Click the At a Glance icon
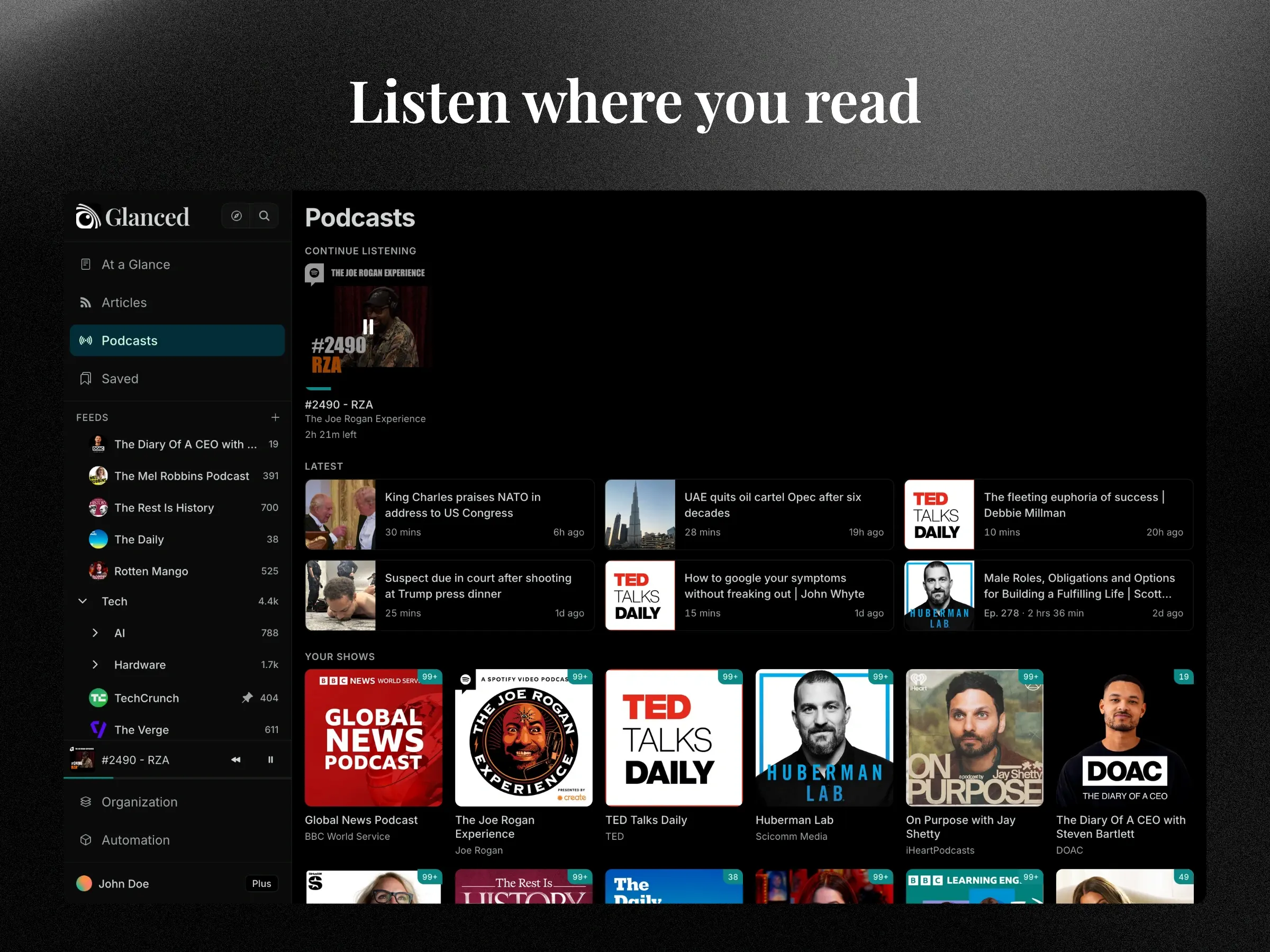This screenshot has height=952, width=1270. pyautogui.click(x=86, y=264)
